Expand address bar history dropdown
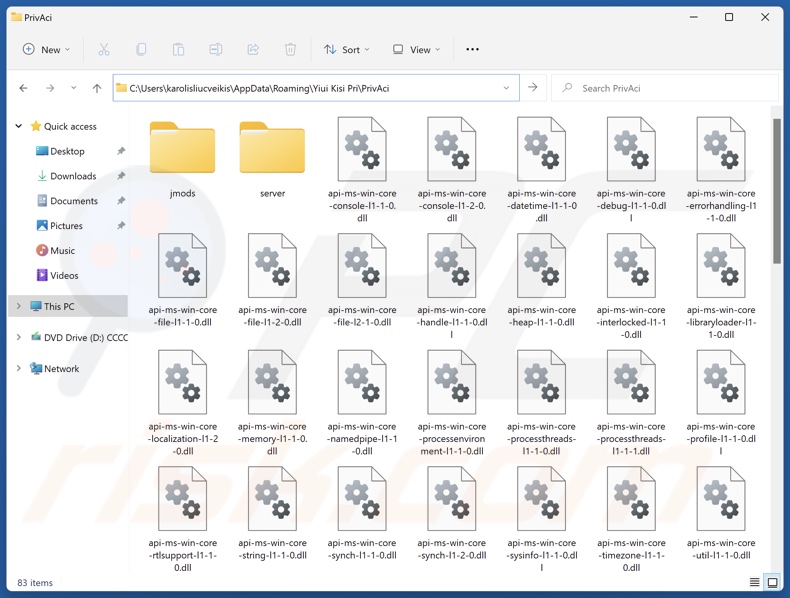Viewport: 790px width, 598px height. click(x=506, y=88)
